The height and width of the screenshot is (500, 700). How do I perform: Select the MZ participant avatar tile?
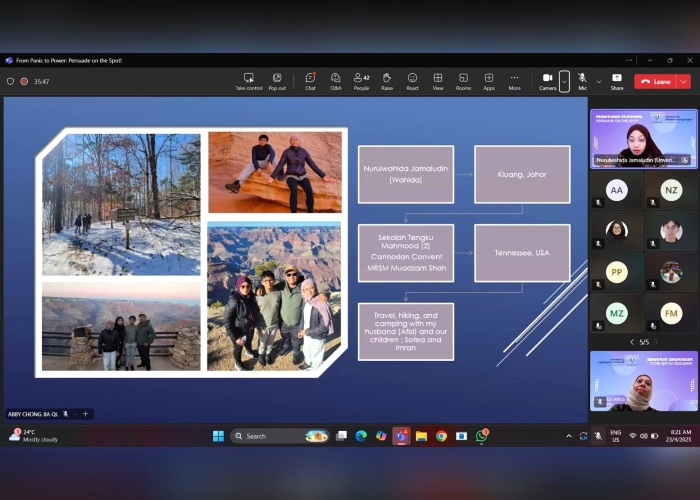coord(617,313)
